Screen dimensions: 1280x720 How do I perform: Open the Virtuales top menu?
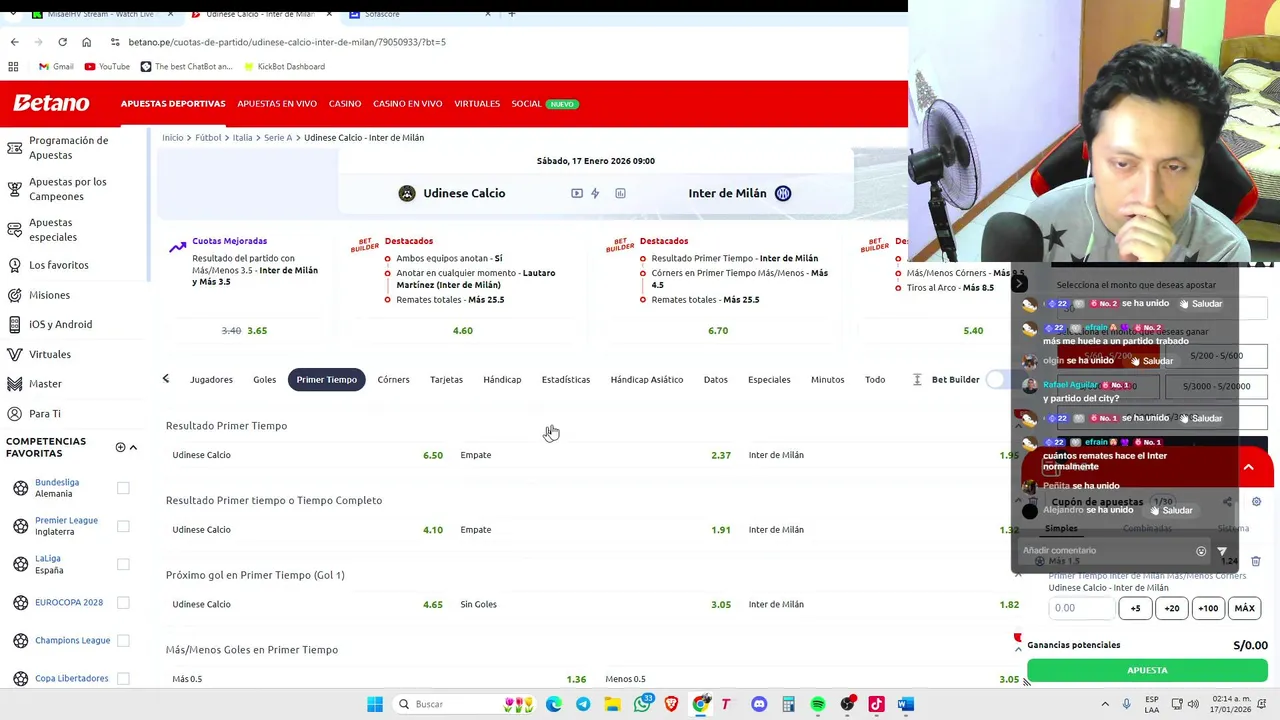tap(477, 103)
